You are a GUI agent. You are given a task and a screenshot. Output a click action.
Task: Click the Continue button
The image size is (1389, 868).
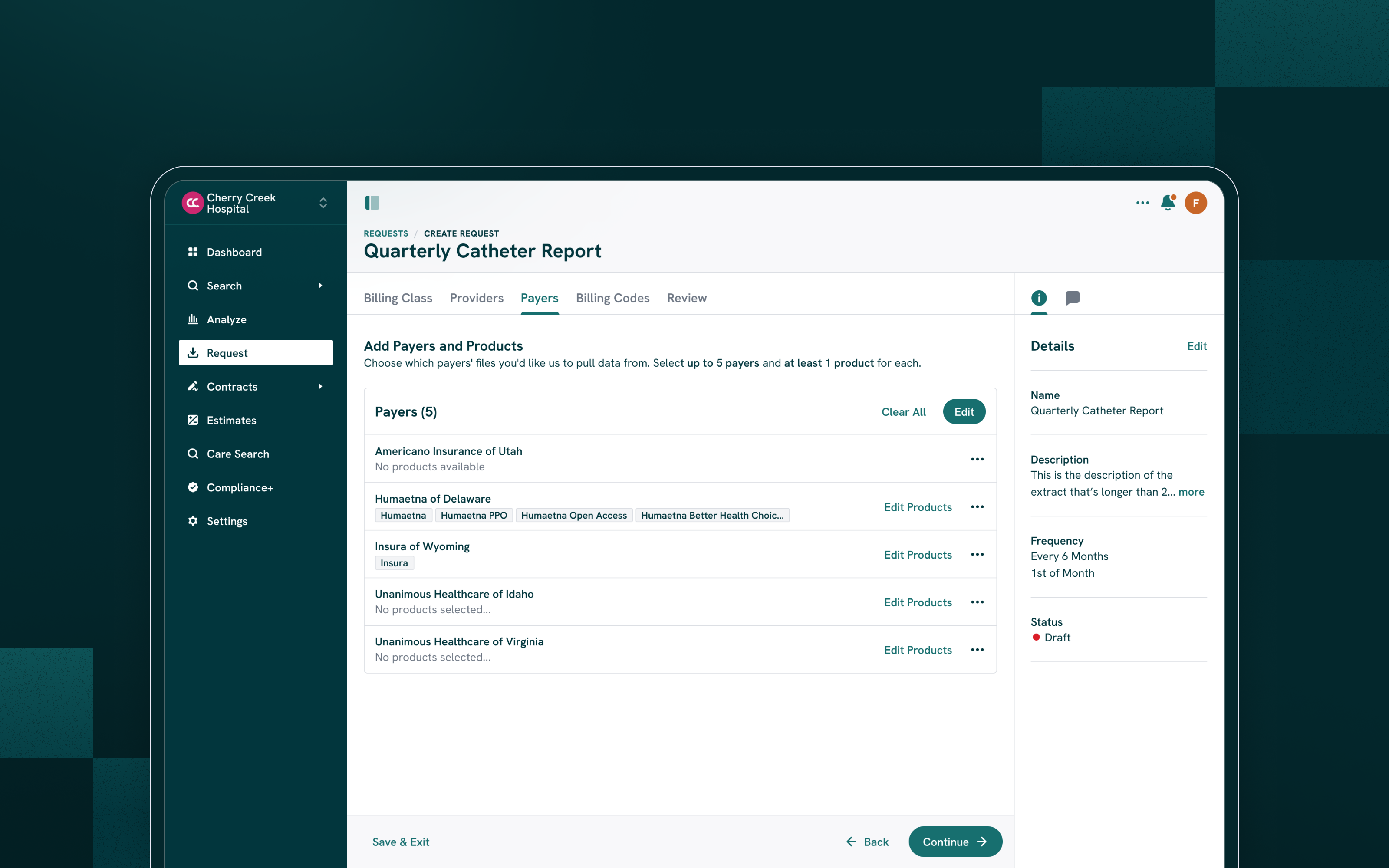click(x=955, y=841)
